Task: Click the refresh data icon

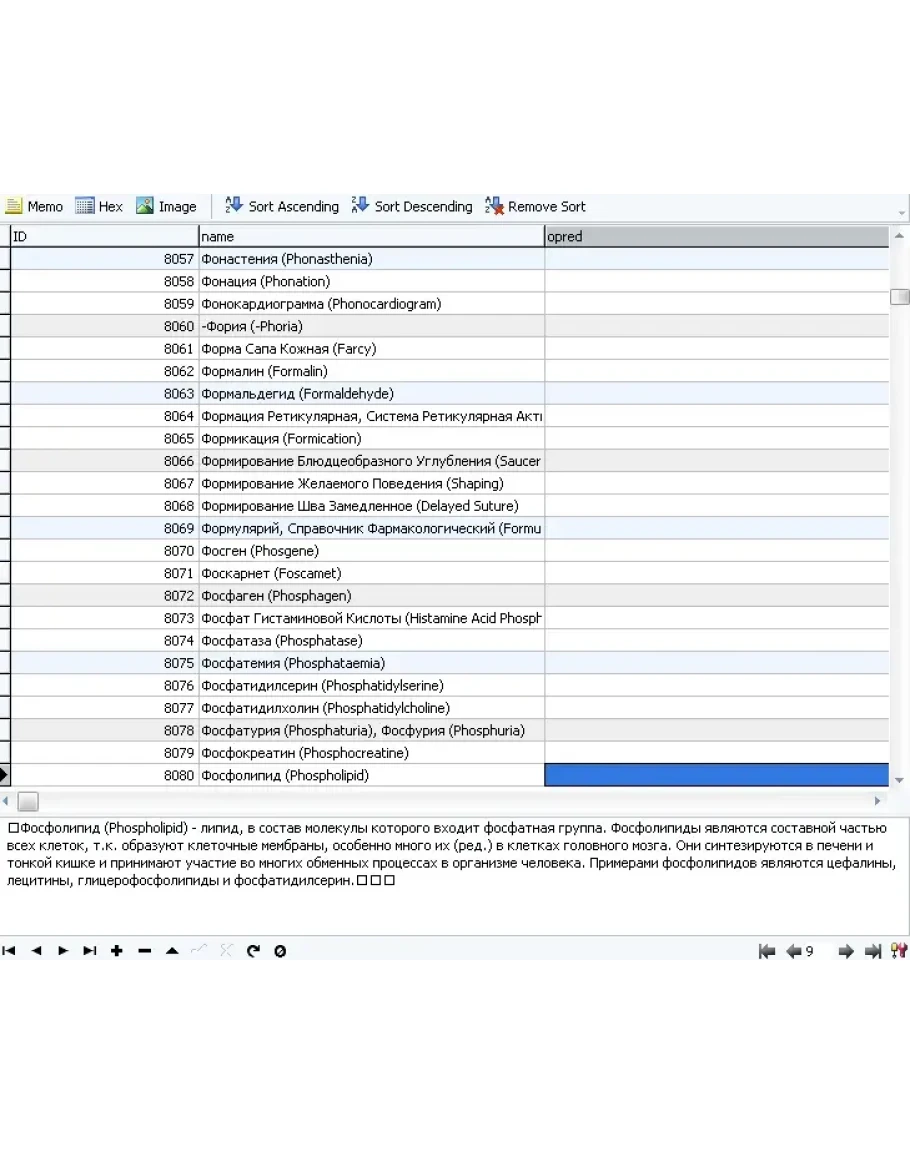Action: 253,951
